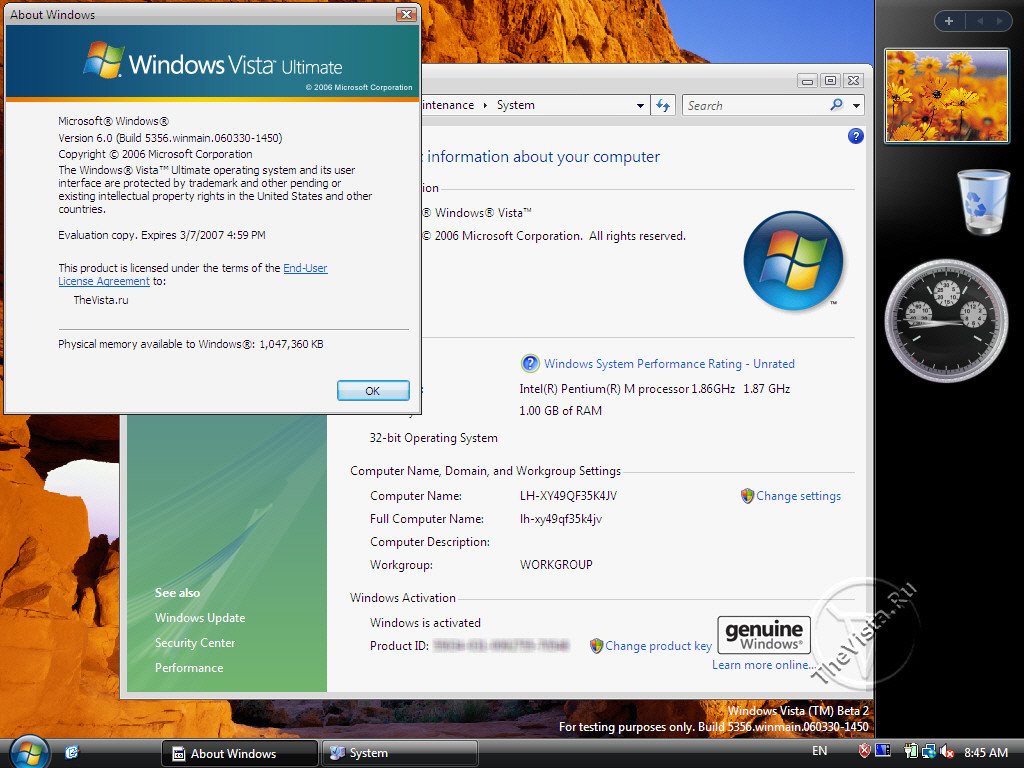1024x768 pixels.
Task: Click '1.00 GB of RAM' text
Action: pyautogui.click(x=560, y=411)
